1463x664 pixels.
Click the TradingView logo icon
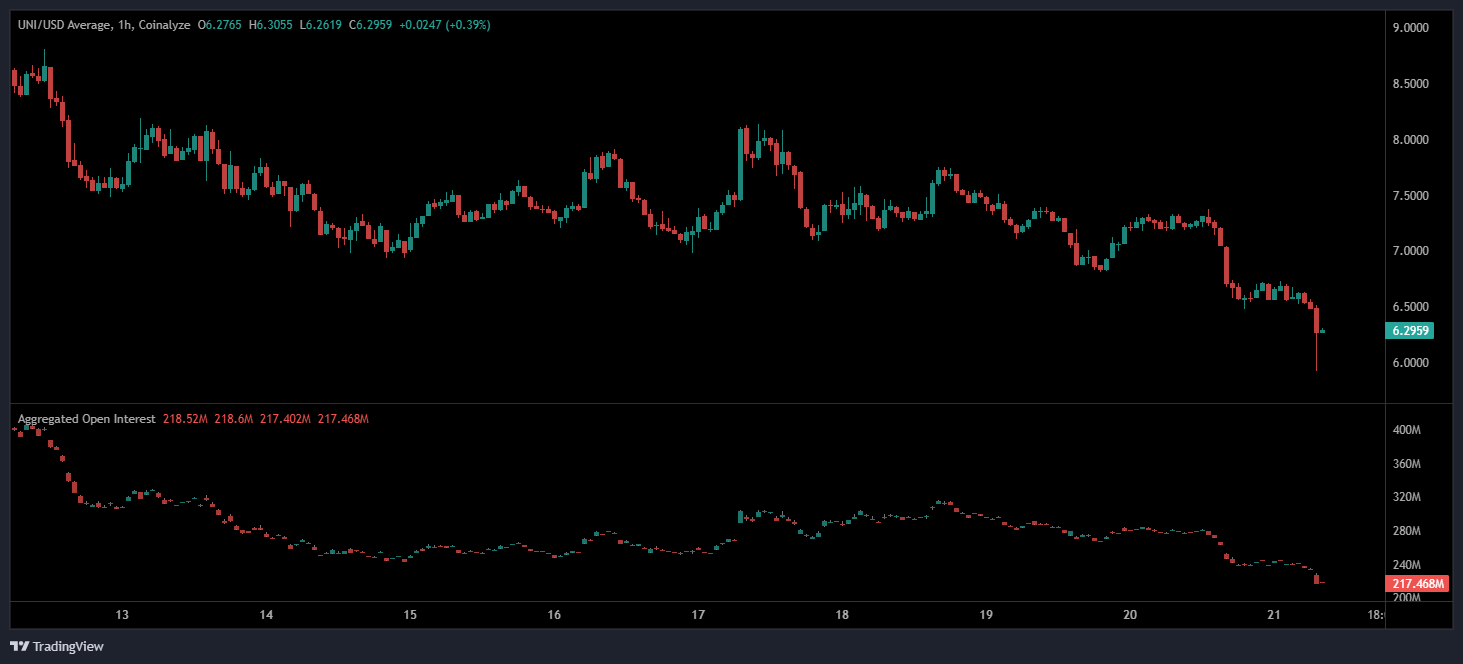pyautogui.click(x=19, y=646)
